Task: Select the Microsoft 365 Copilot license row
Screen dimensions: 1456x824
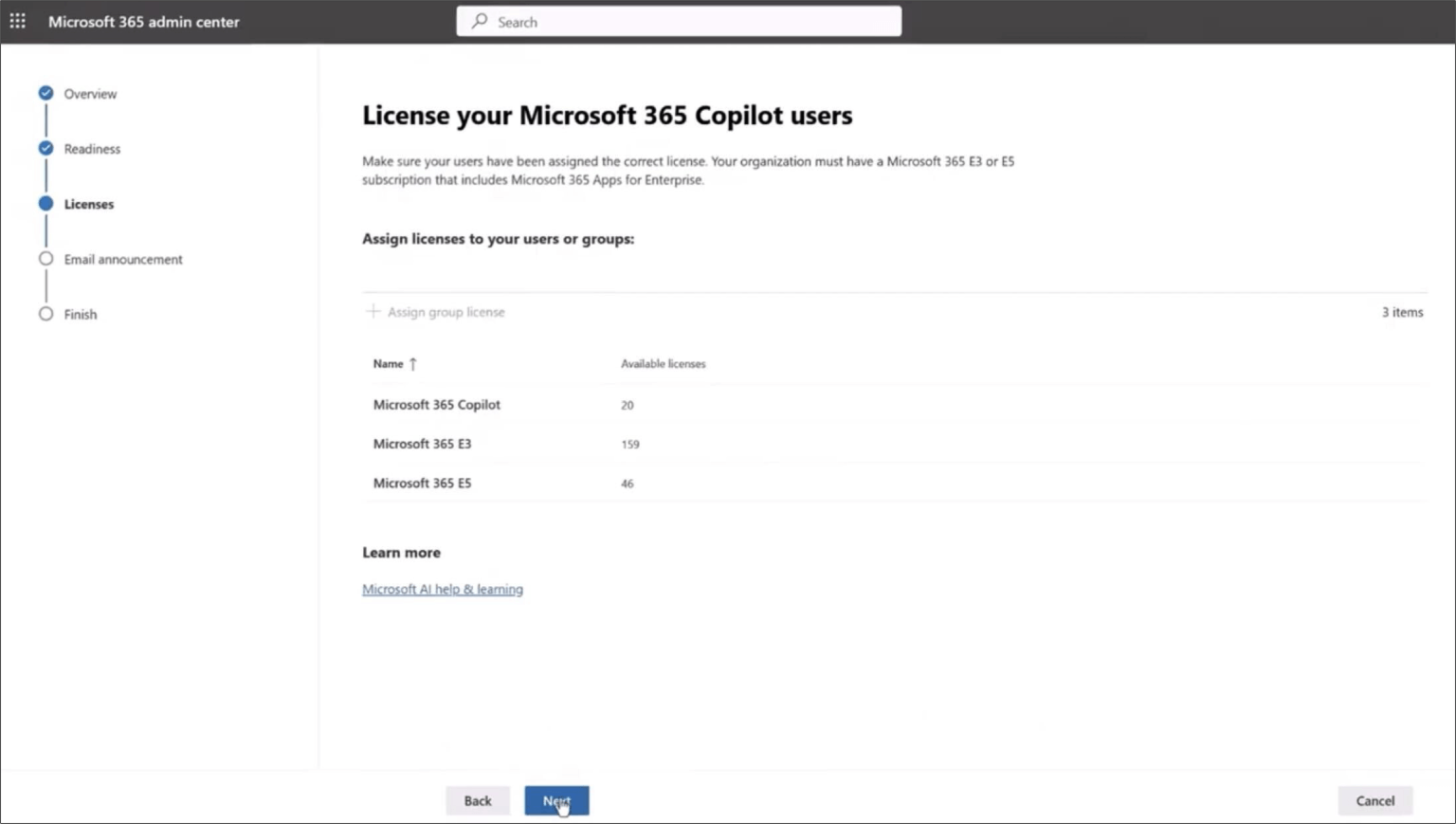Action: 436,405
